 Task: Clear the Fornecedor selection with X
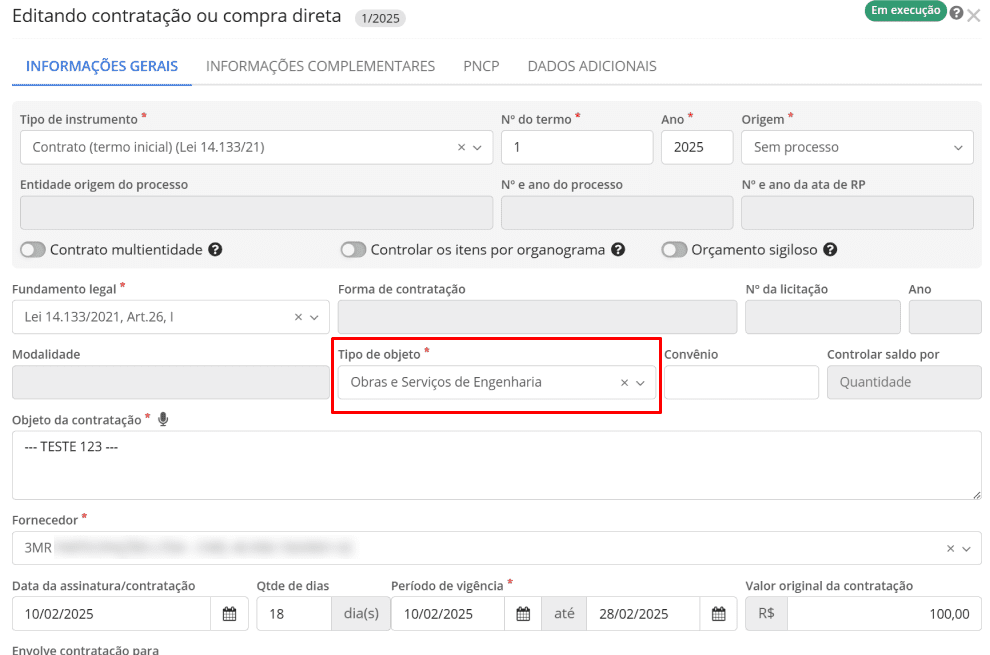click(x=950, y=548)
